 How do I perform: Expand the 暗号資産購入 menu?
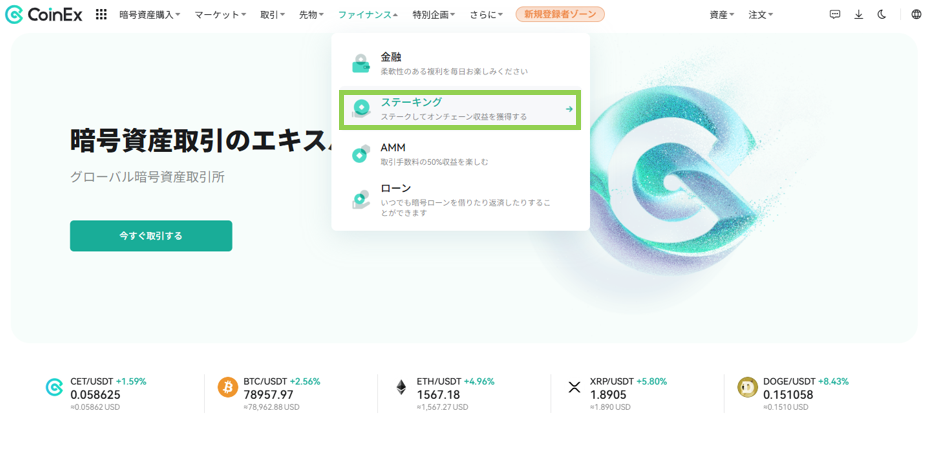click(149, 15)
